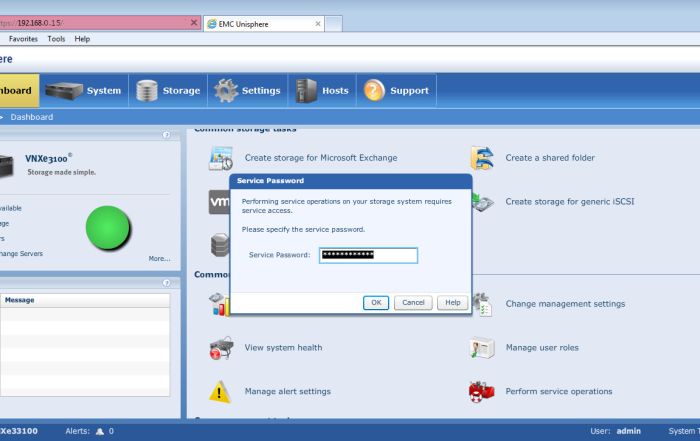Viewport: 700px width, 441px height.
Task: Close the EMC Unisphere browser tab
Action: click(318, 23)
